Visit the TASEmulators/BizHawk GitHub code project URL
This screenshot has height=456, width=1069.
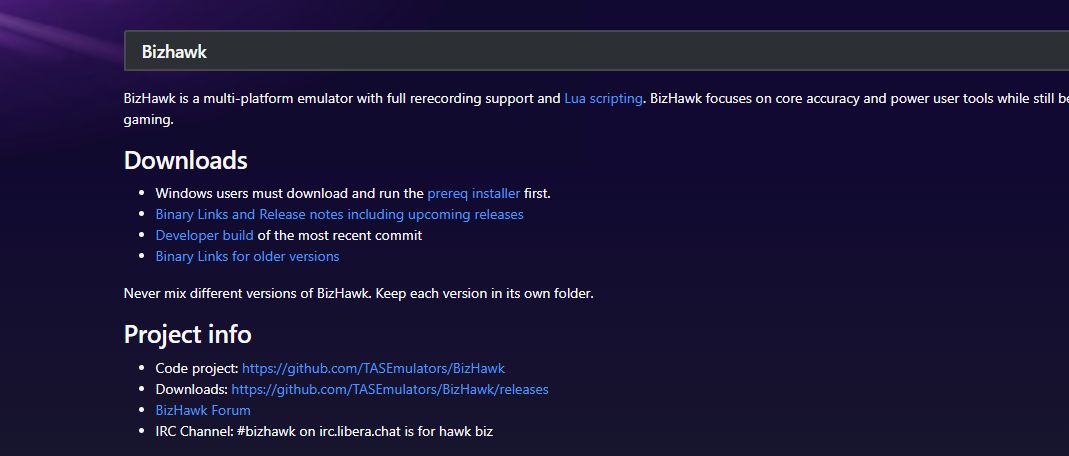pyautogui.click(x=374, y=369)
